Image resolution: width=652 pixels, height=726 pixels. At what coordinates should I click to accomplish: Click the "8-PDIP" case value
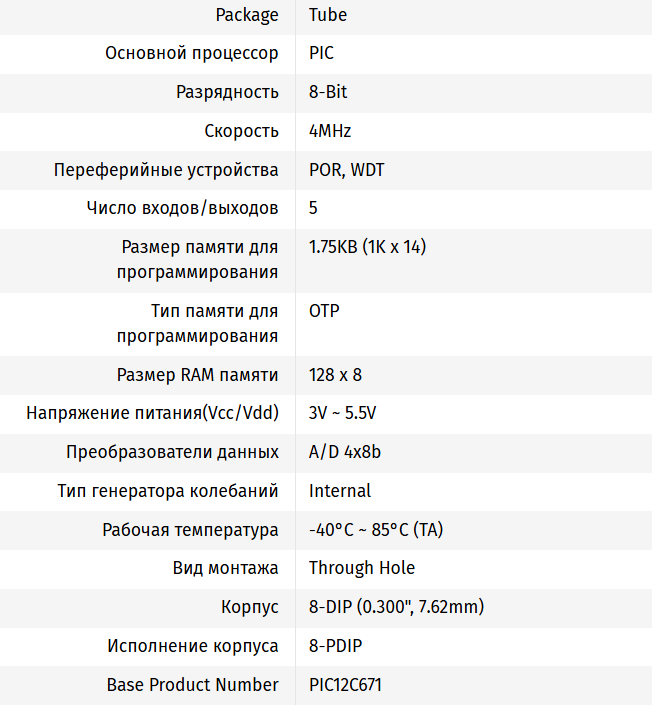point(334,646)
